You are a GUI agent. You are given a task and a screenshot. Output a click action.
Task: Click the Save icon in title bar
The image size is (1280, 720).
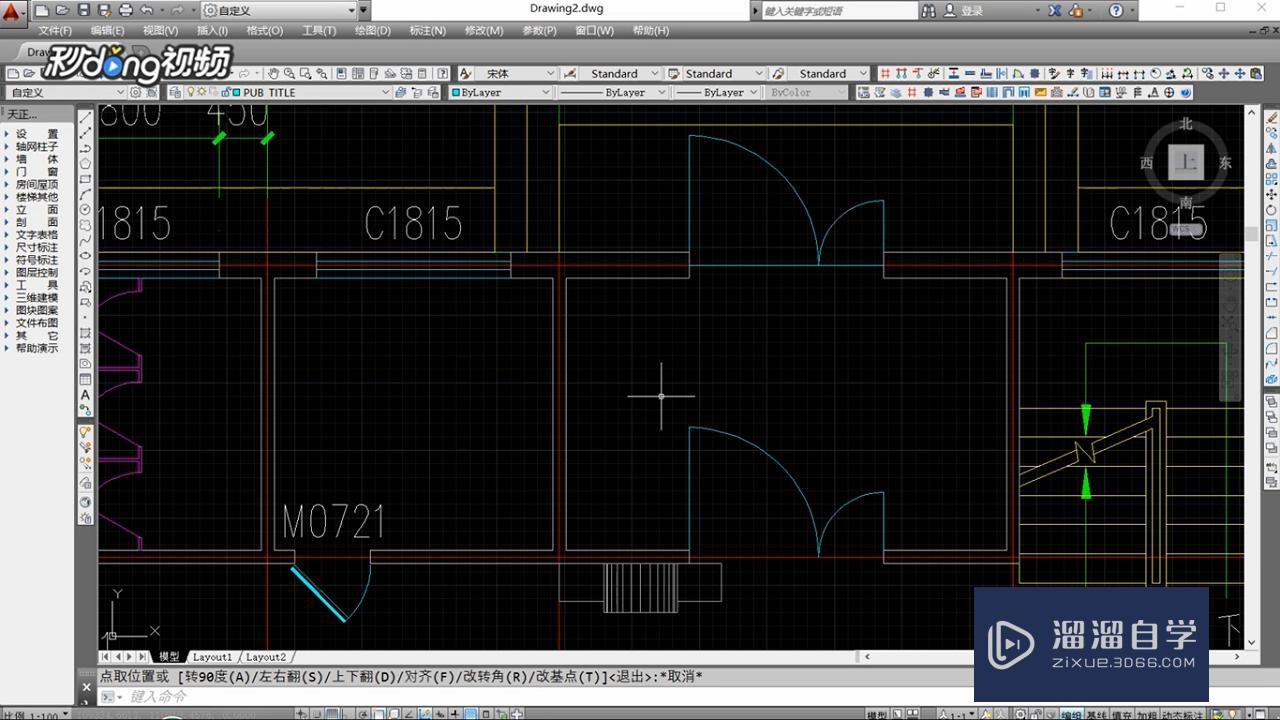point(84,10)
